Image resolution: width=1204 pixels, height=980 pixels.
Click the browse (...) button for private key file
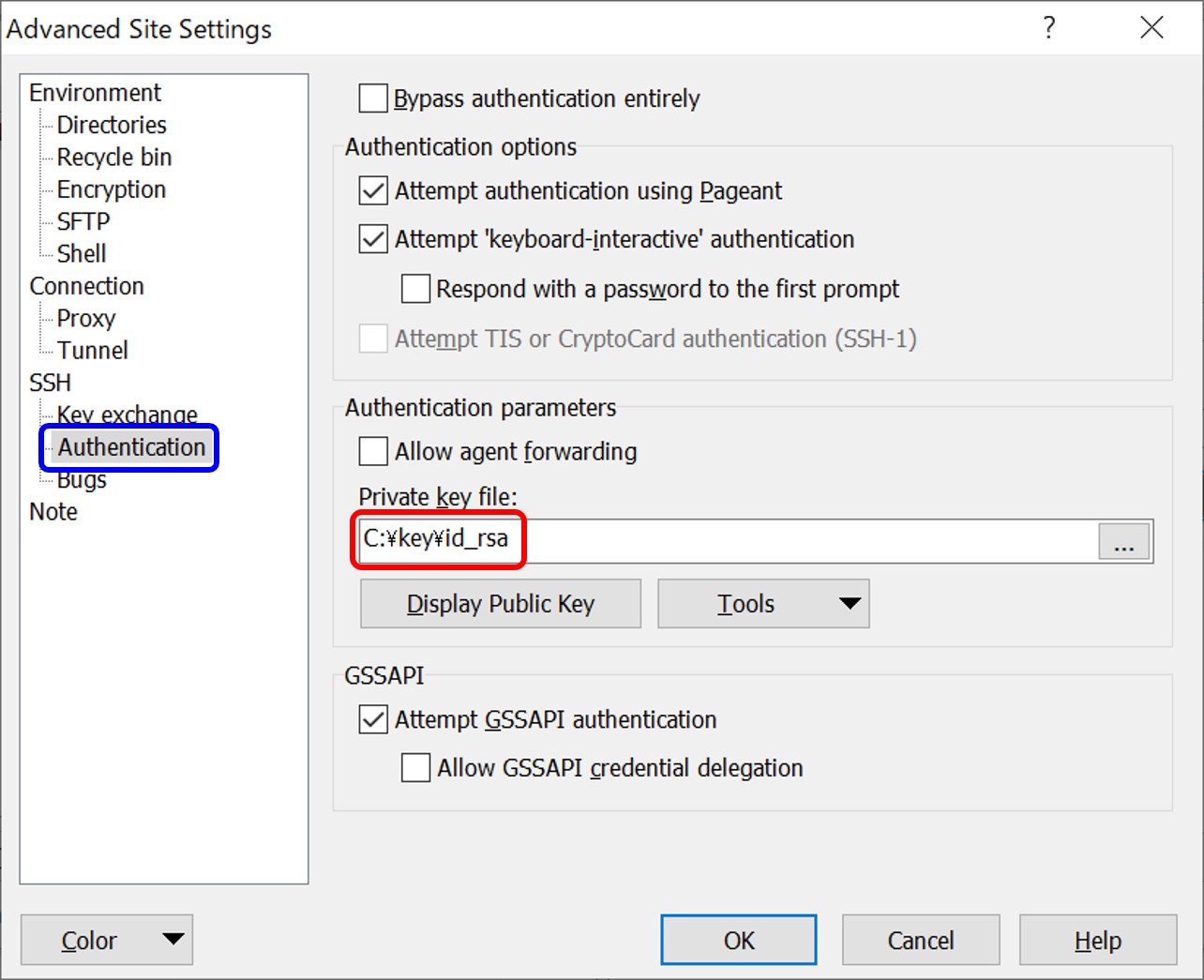coord(1123,542)
